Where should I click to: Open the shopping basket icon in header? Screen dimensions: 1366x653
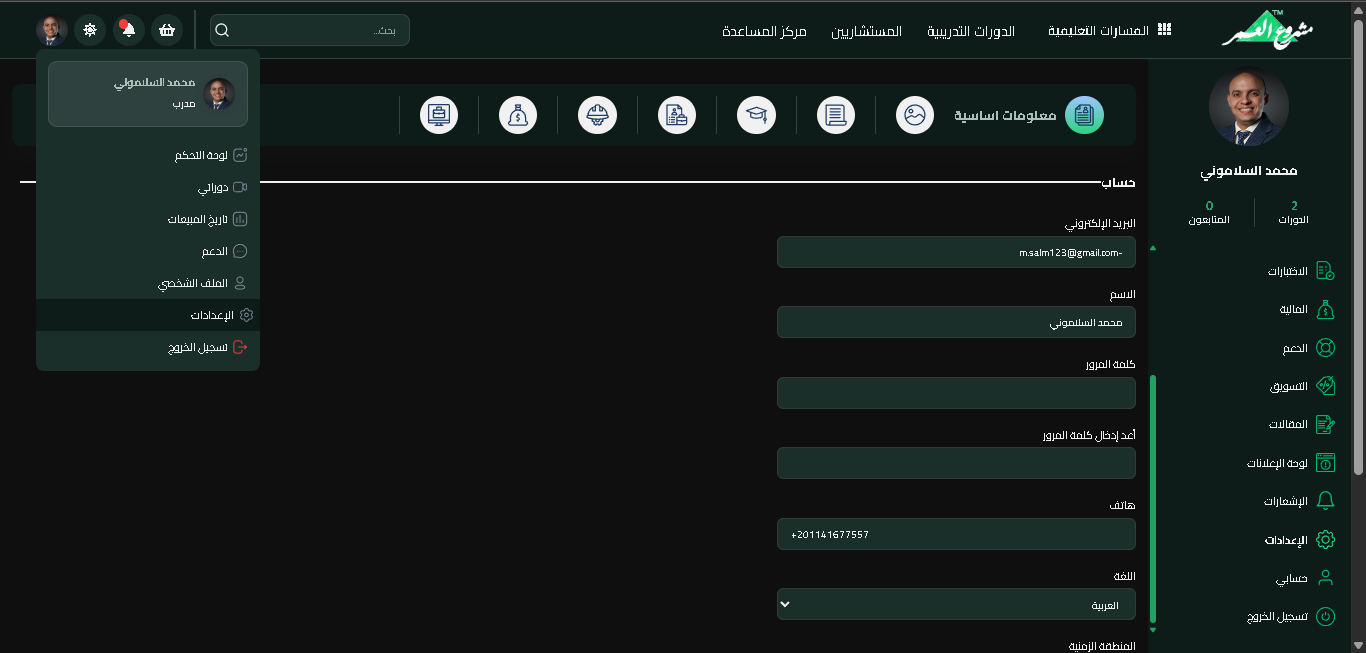point(167,30)
